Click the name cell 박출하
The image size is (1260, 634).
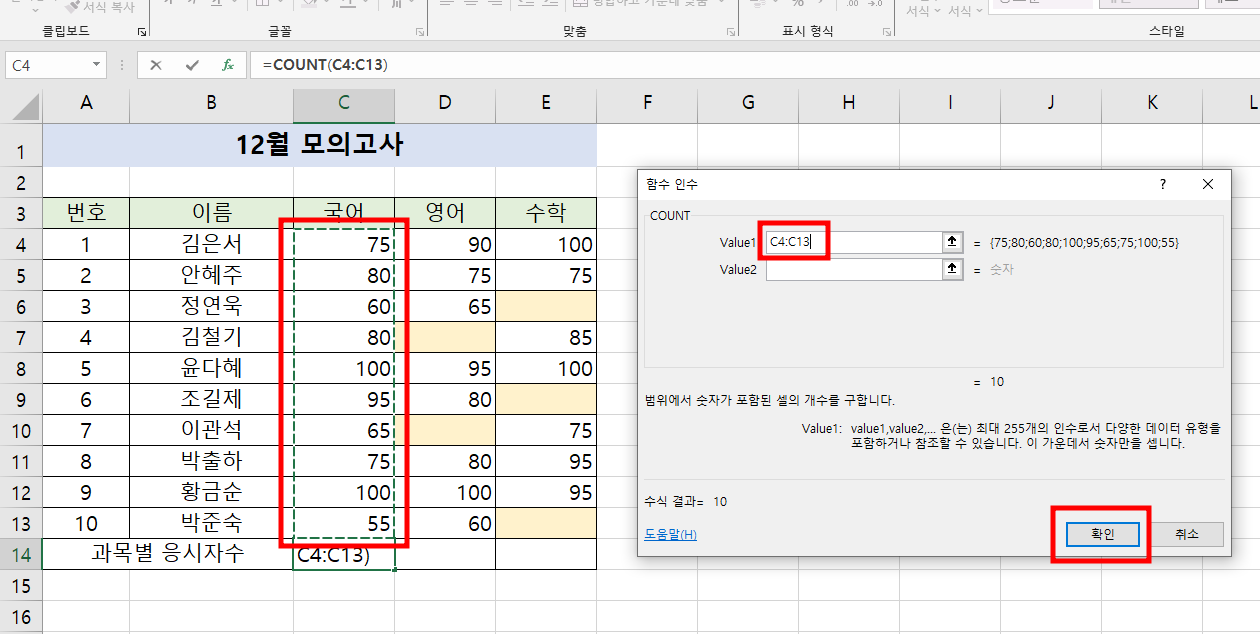[x=211, y=461]
